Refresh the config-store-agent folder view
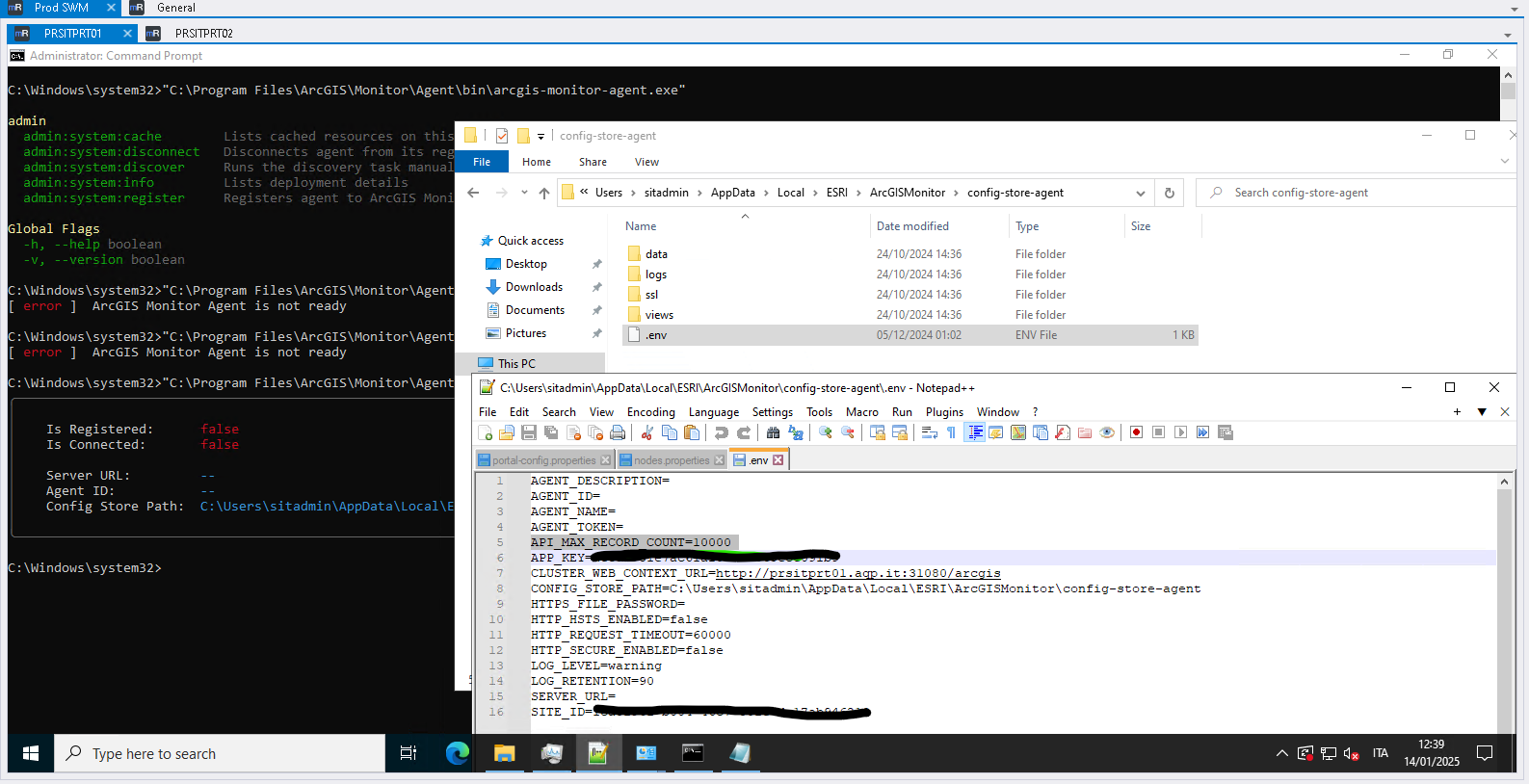Screen dimensions: 1529x784 click(x=1170, y=193)
